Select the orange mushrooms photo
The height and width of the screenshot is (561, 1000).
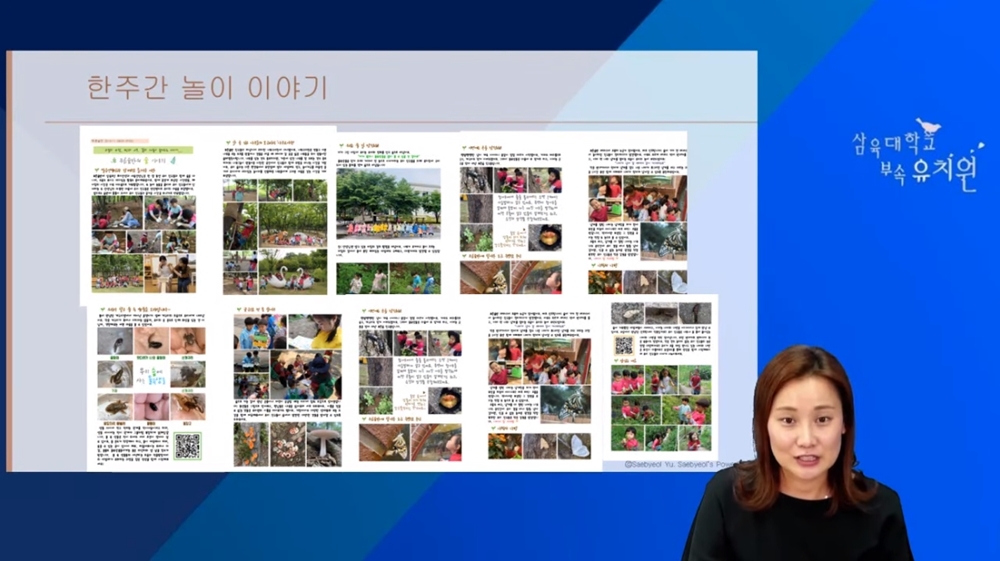(x=250, y=443)
